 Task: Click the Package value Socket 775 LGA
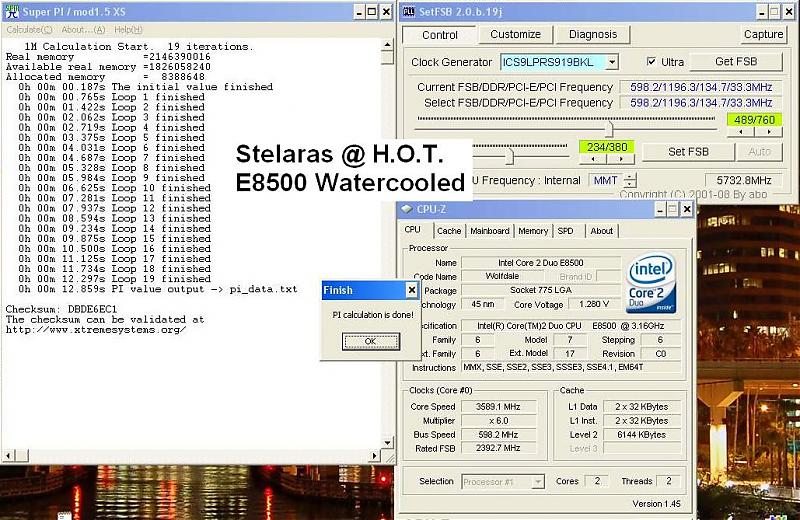tap(541, 290)
